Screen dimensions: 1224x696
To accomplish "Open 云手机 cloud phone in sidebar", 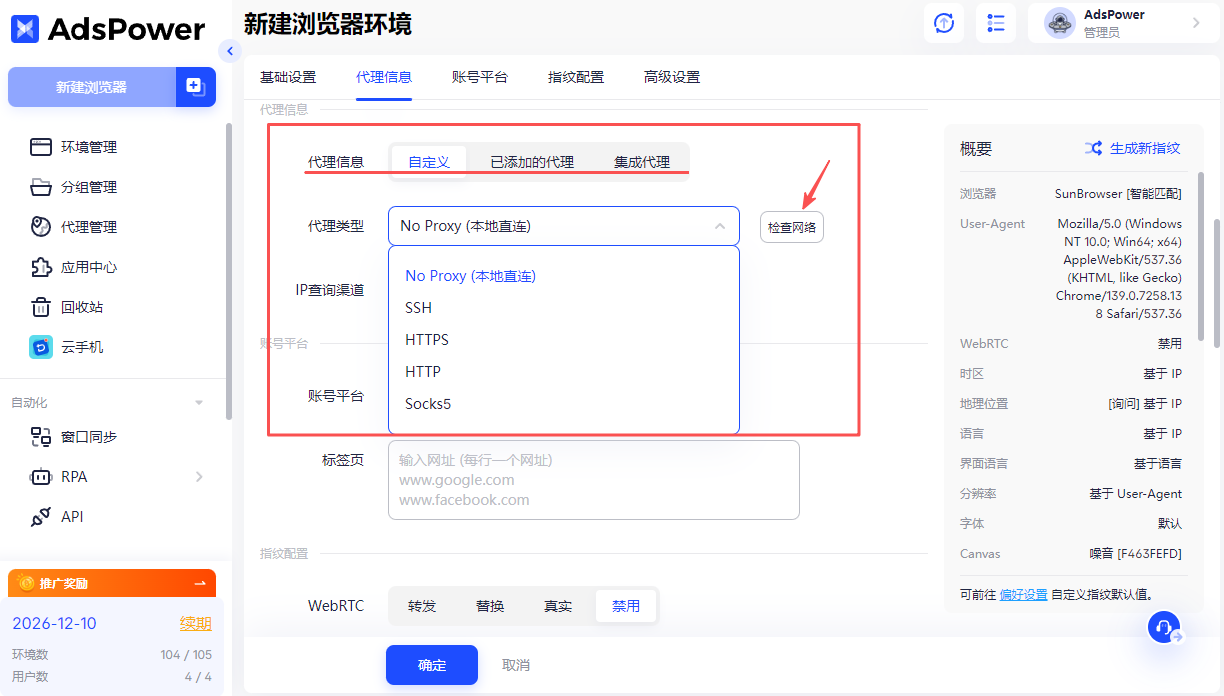I will (81, 347).
